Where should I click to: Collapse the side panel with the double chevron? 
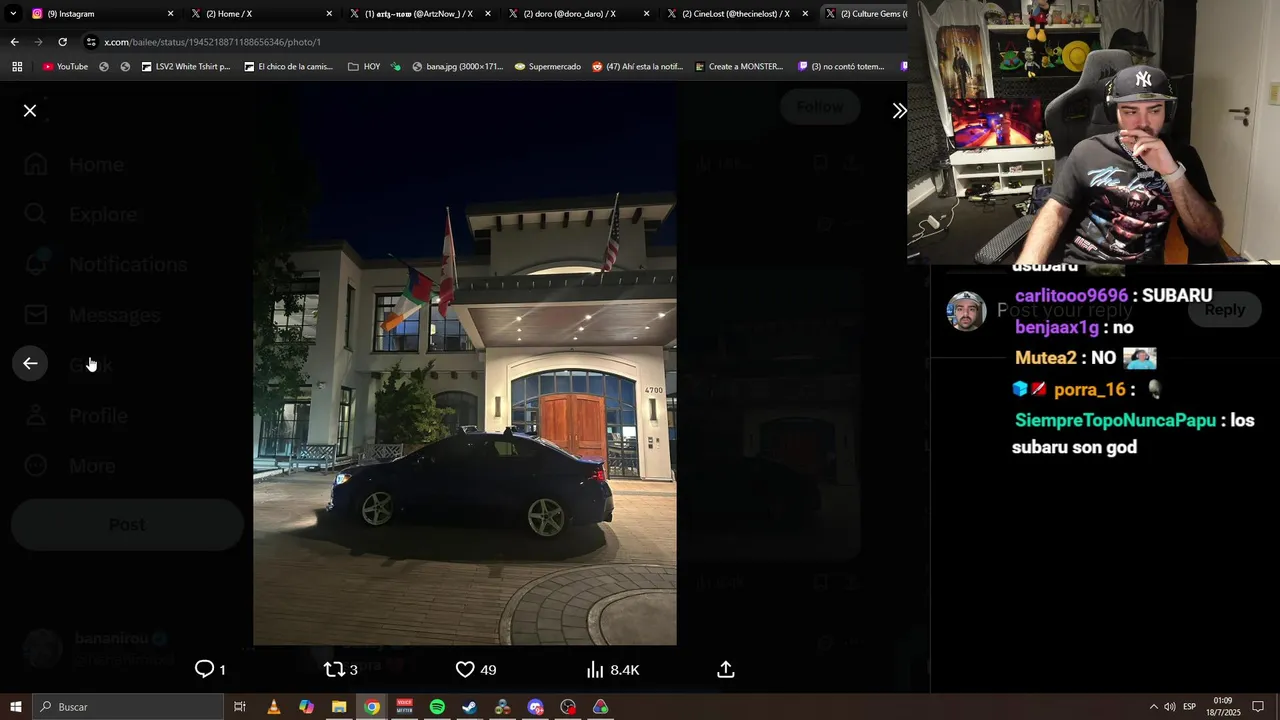899,111
